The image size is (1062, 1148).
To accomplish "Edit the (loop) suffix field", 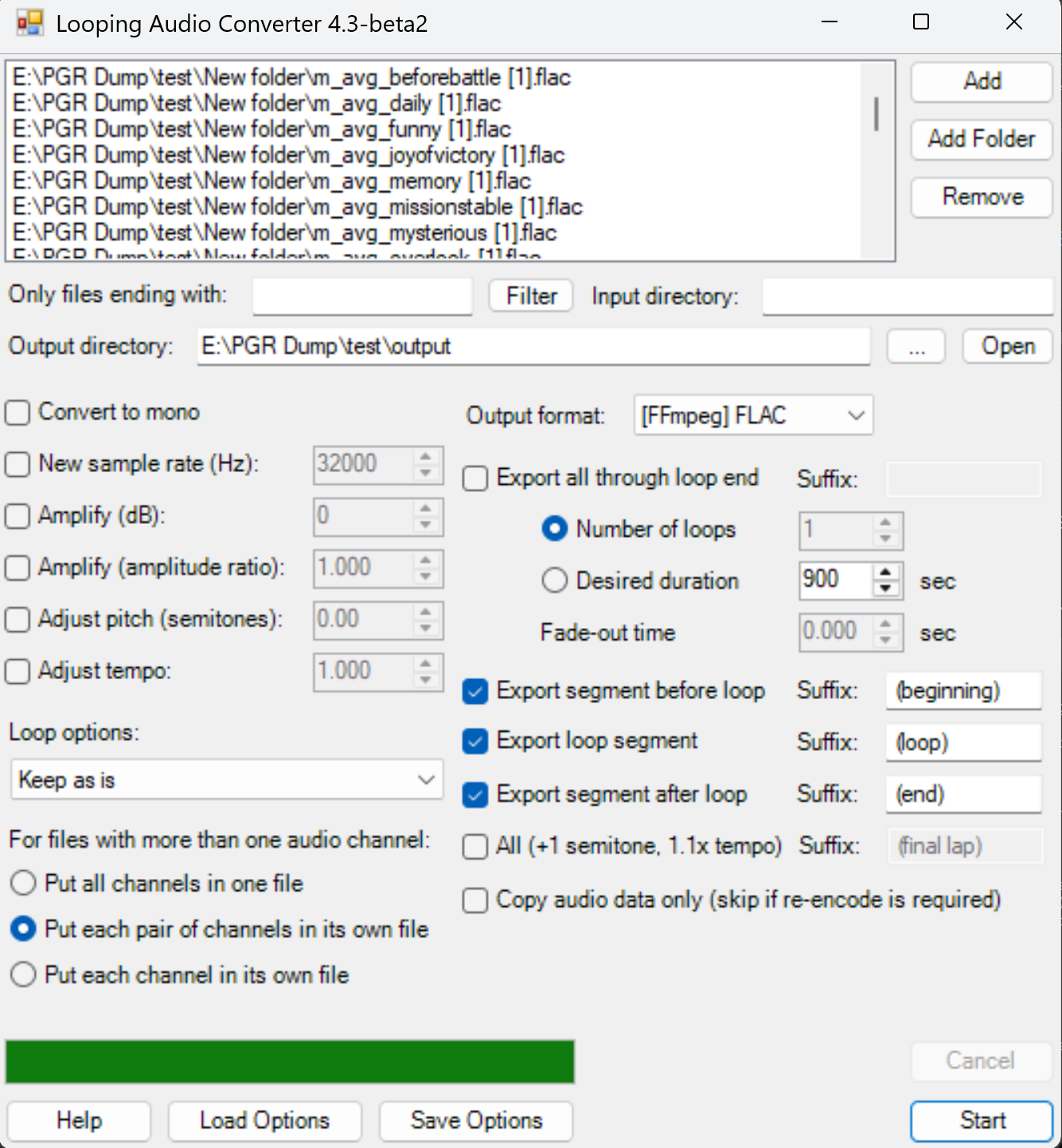I will coord(963,742).
